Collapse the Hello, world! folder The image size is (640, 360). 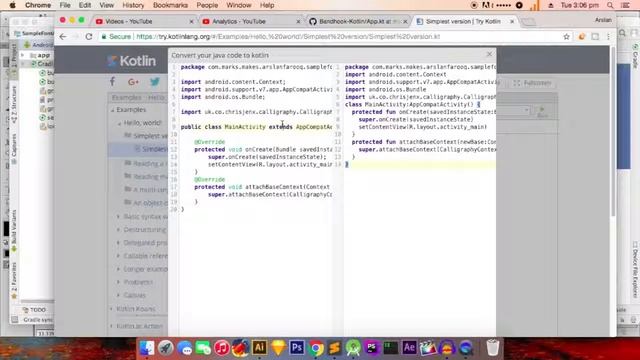click(120, 123)
